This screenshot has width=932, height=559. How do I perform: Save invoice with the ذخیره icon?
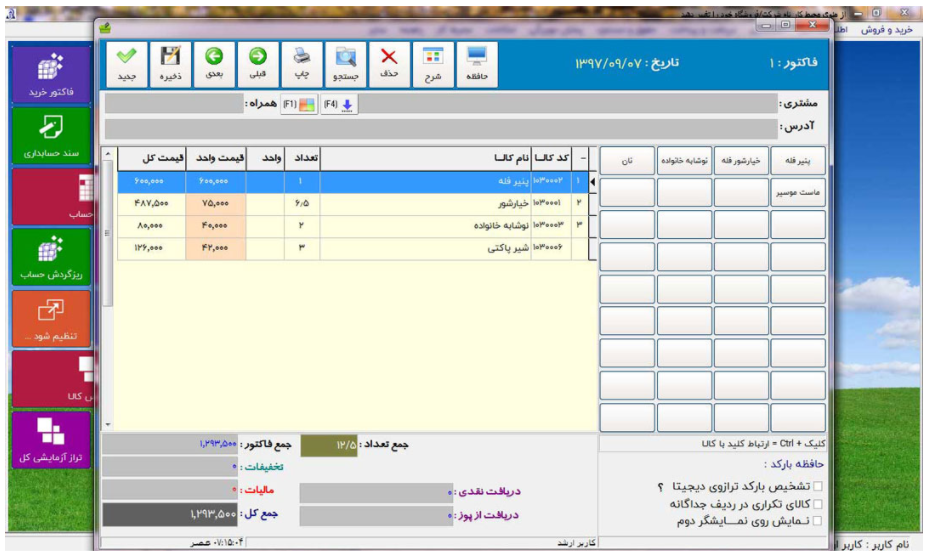(x=170, y=65)
